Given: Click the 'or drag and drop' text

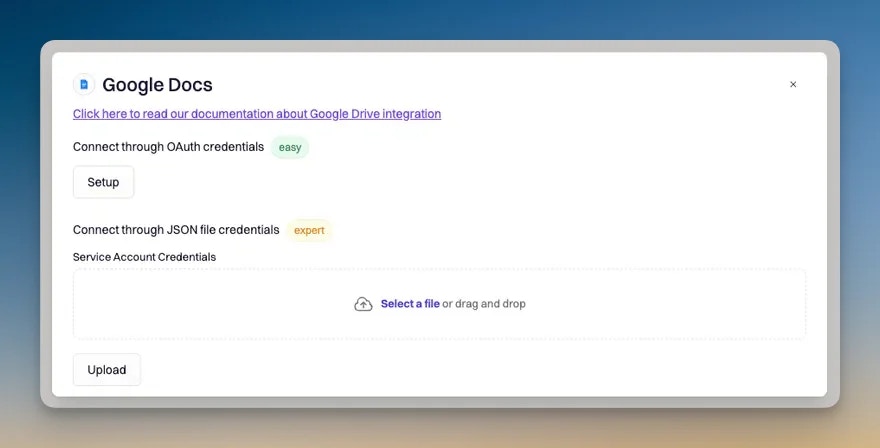Looking at the screenshot, I should point(484,304).
